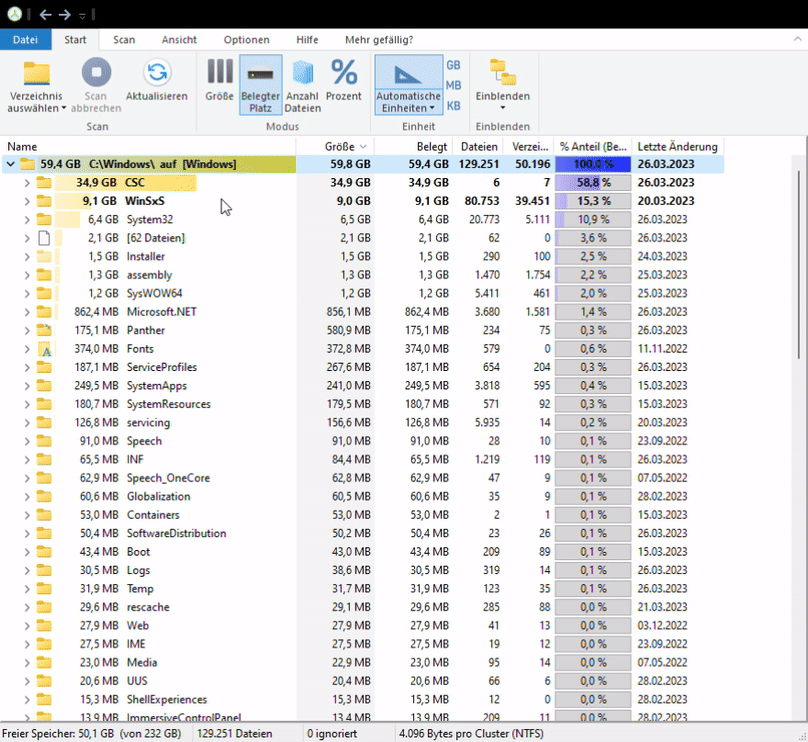The image size is (808, 742).
Task: Switch mode to Prozent
Action: [x=344, y=80]
